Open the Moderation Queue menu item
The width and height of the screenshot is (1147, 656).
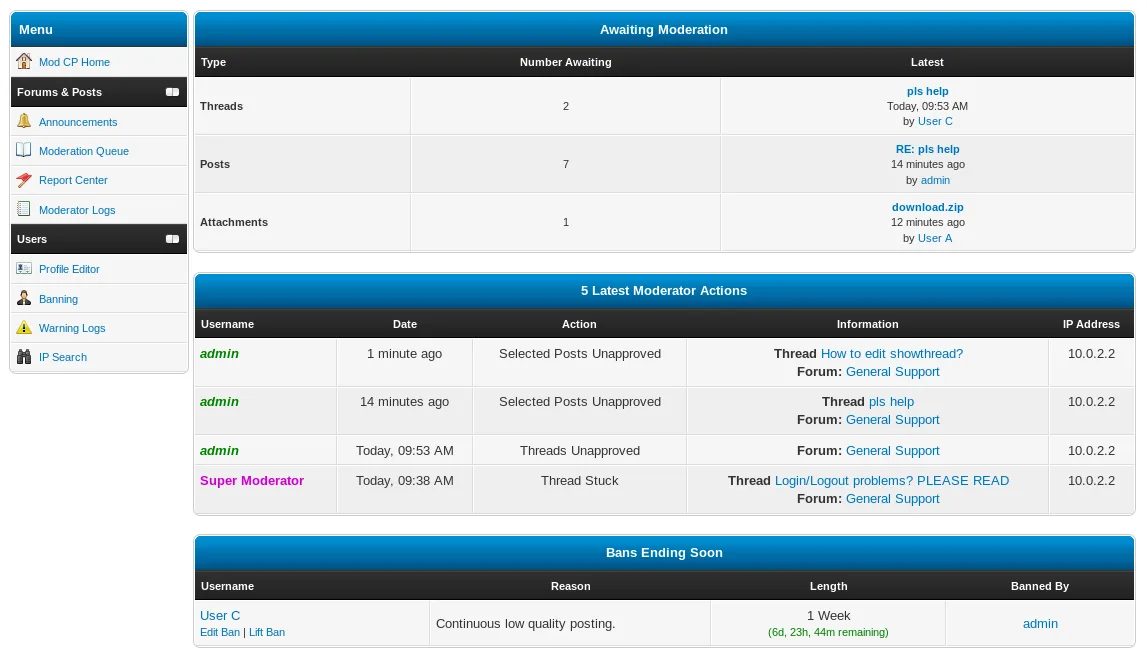[83, 151]
